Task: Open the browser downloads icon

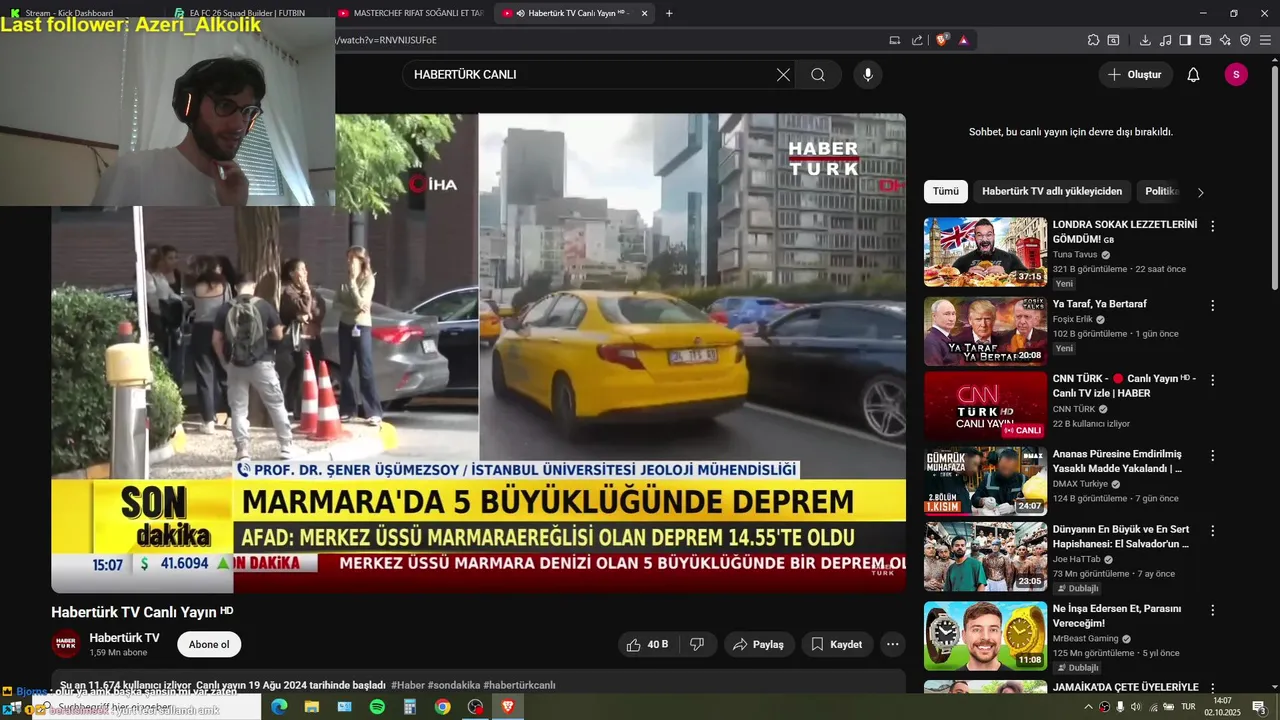Action: pos(1145,40)
